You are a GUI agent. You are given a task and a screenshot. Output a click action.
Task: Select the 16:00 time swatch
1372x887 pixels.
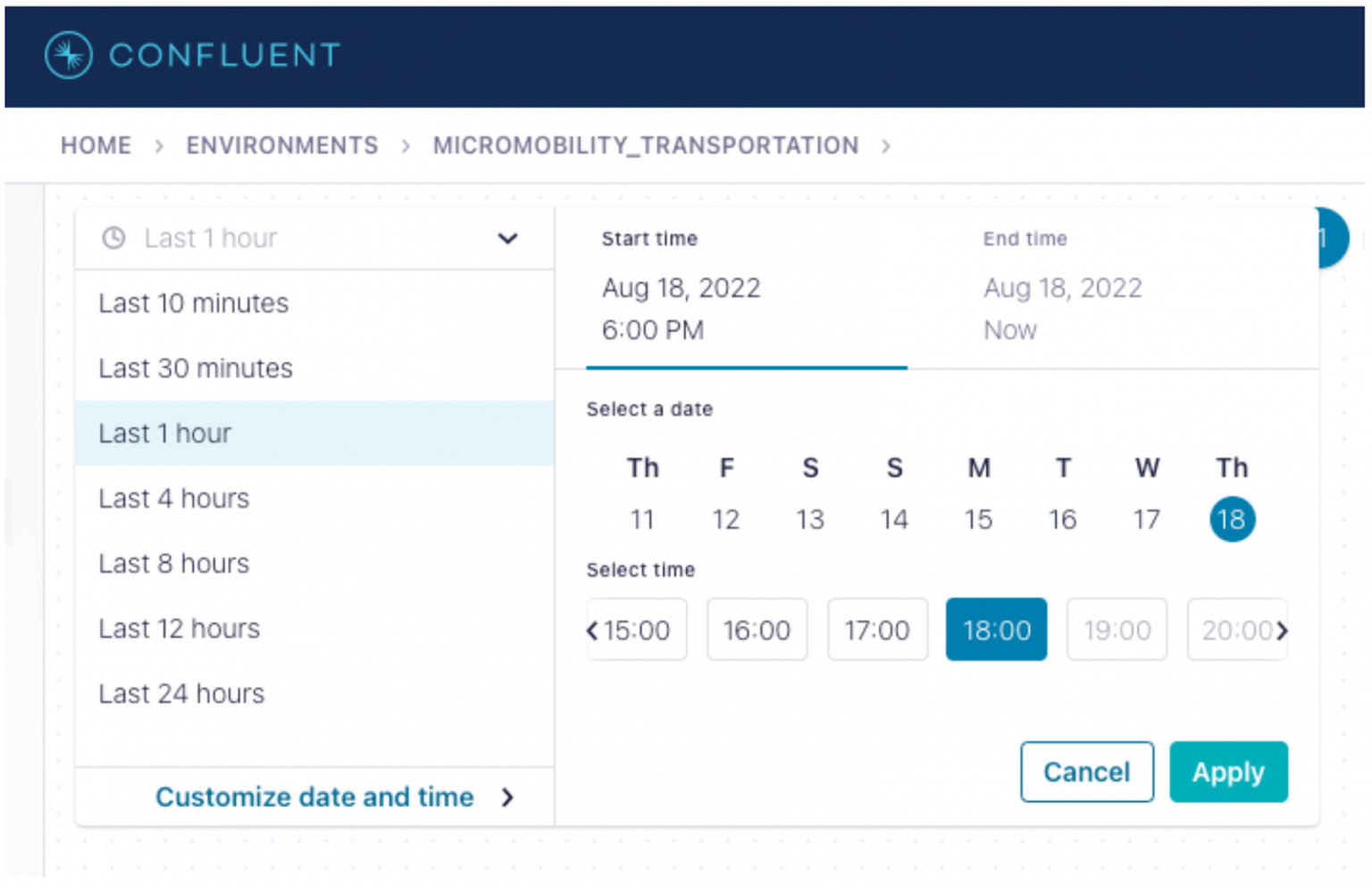coord(757,630)
